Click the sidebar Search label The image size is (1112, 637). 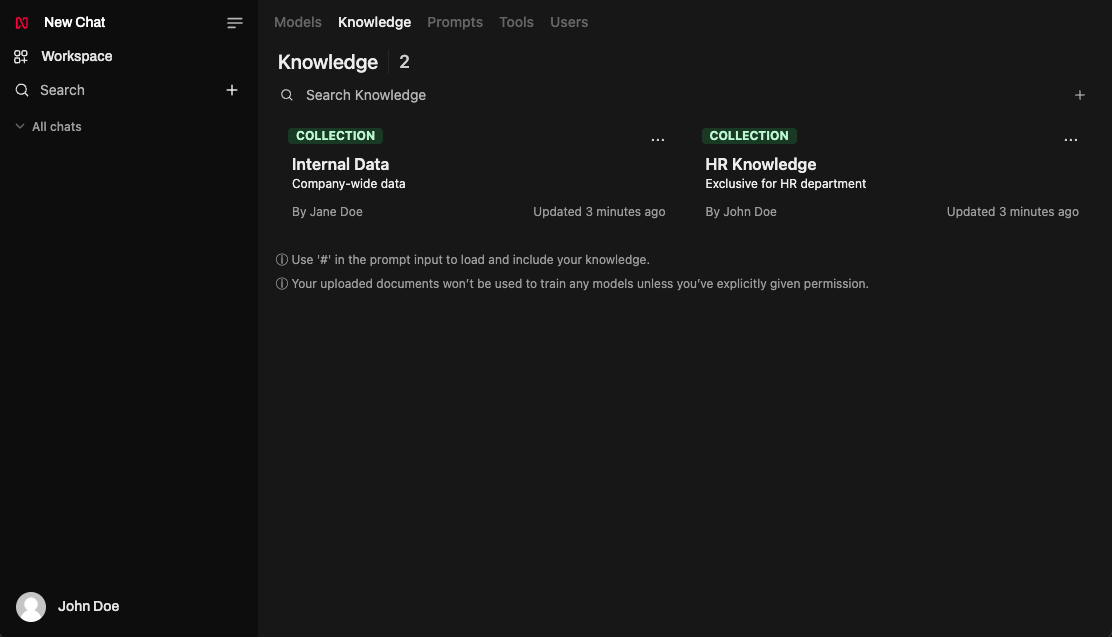pos(62,90)
